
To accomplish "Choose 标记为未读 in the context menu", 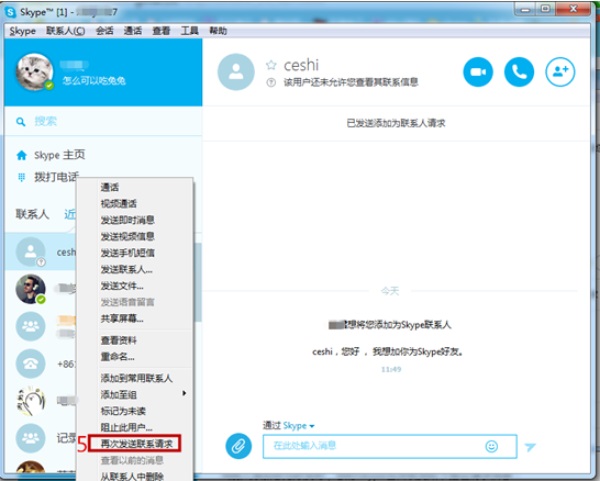I will [135, 411].
